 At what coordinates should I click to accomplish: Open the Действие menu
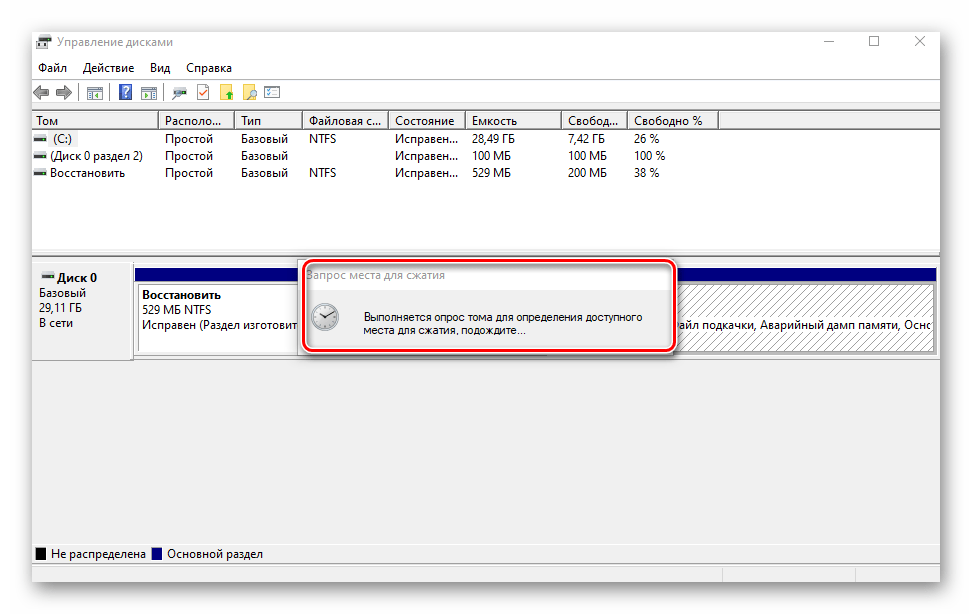pyautogui.click(x=108, y=68)
